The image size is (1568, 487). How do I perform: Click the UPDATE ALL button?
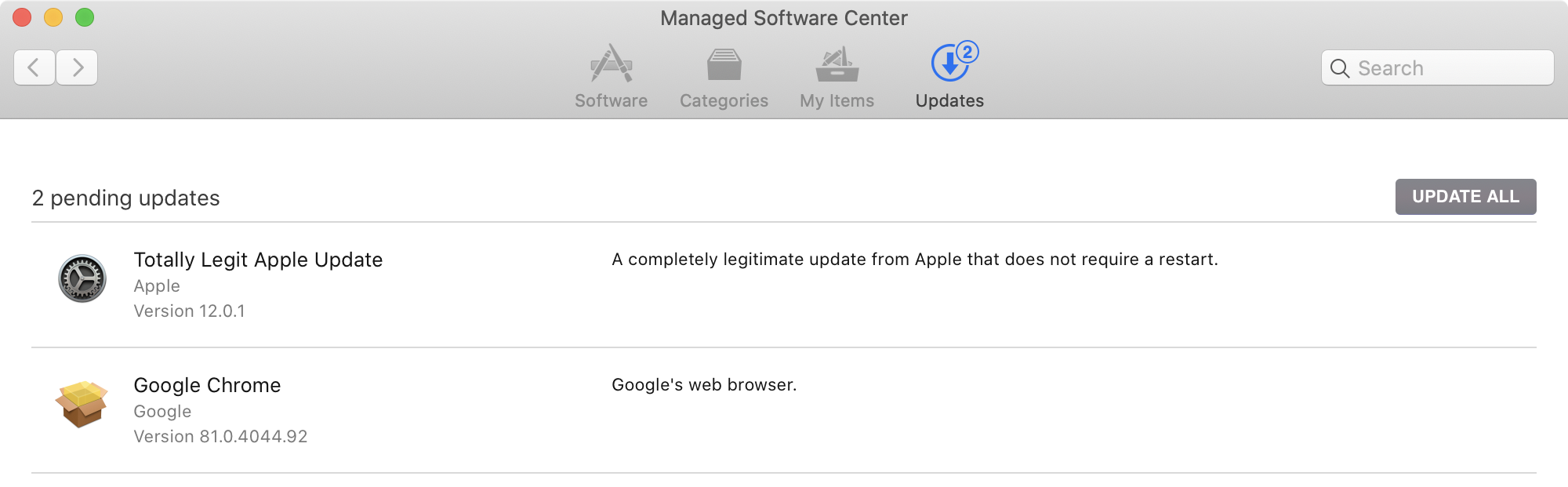[1465, 196]
